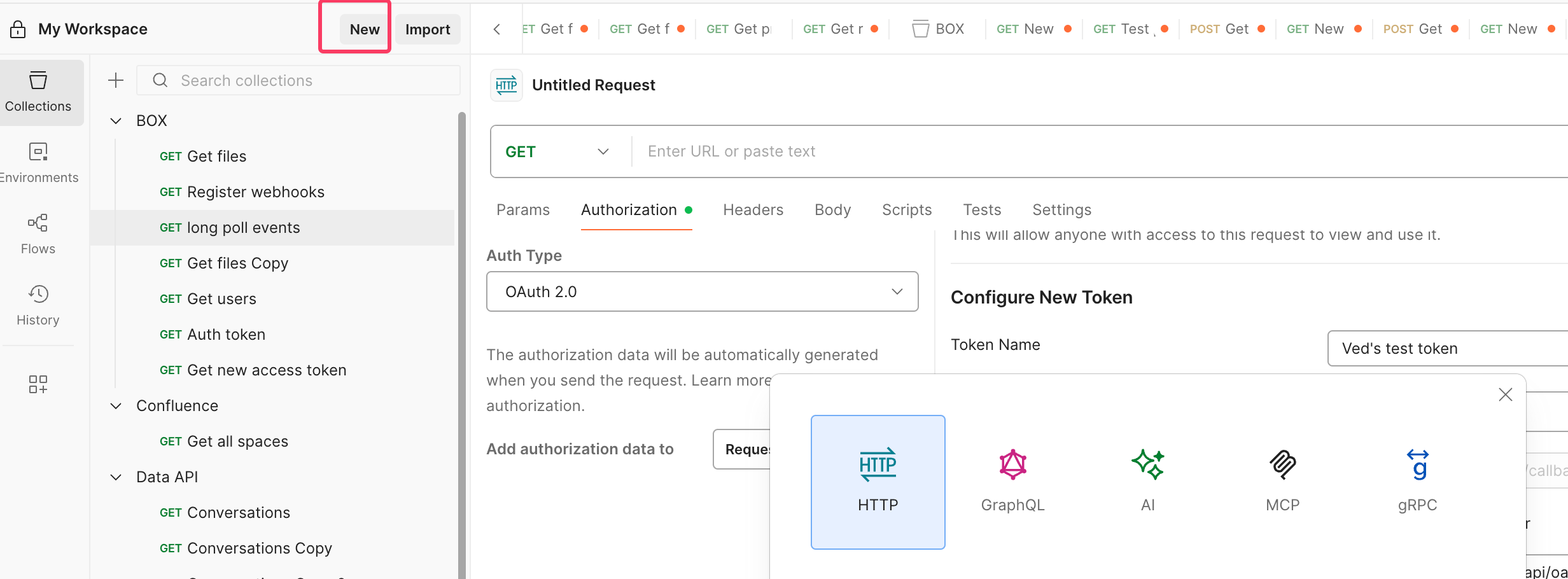The width and height of the screenshot is (1568, 579).
Task: Open the GET Test request tab
Action: tap(1130, 29)
